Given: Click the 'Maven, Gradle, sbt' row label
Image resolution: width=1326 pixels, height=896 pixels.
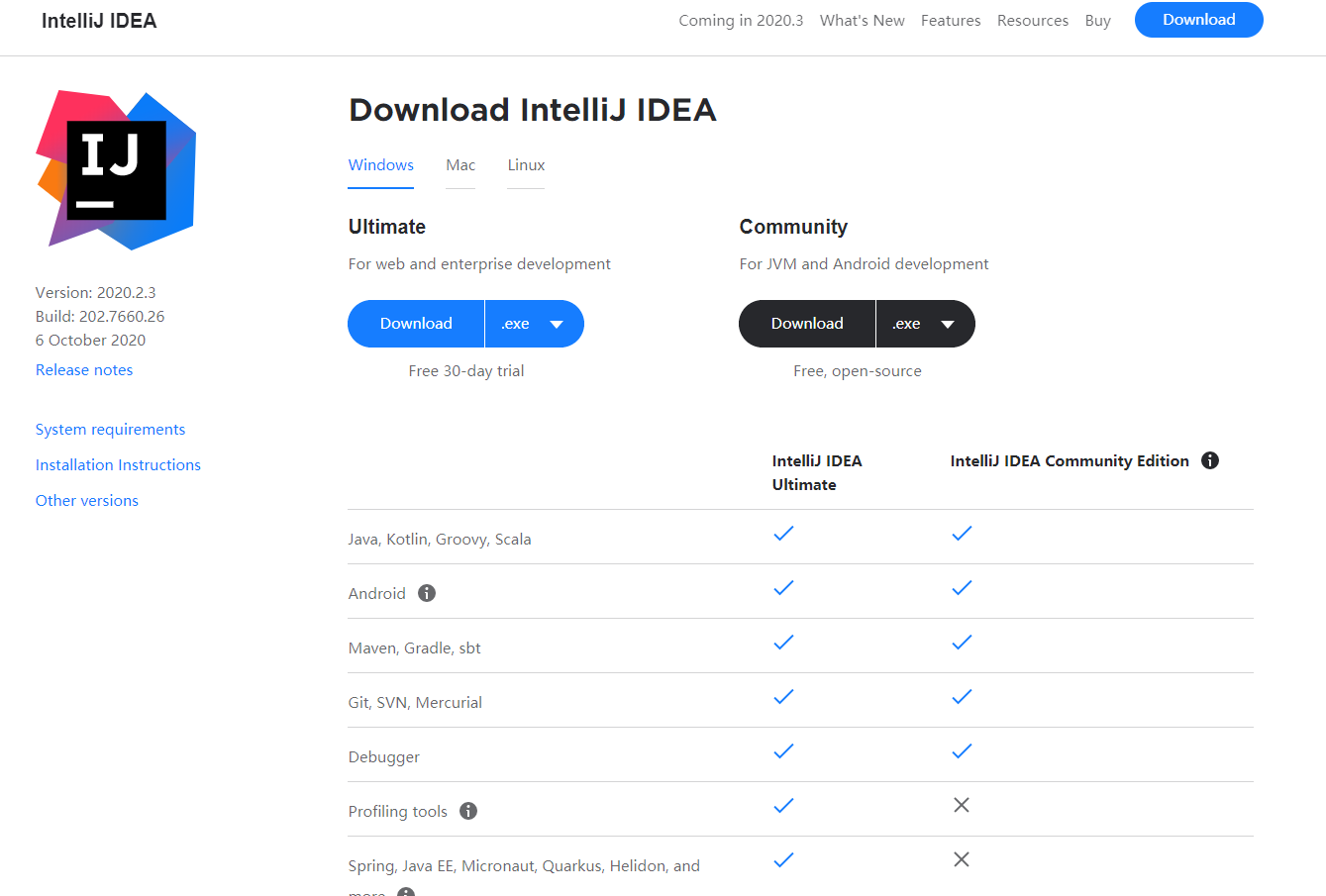Looking at the screenshot, I should click(415, 648).
